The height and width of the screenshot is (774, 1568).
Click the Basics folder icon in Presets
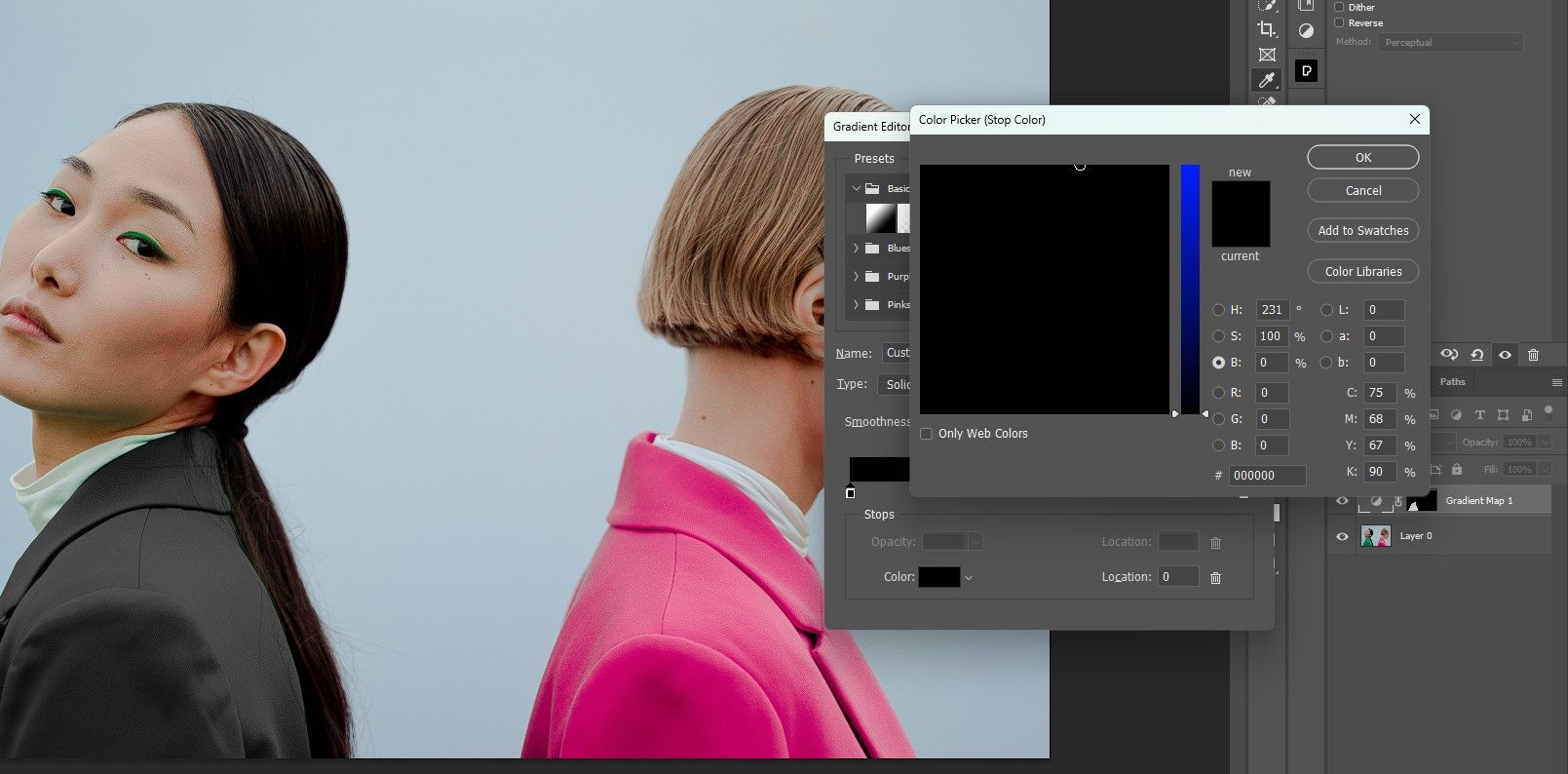pyautogui.click(x=872, y=188)
